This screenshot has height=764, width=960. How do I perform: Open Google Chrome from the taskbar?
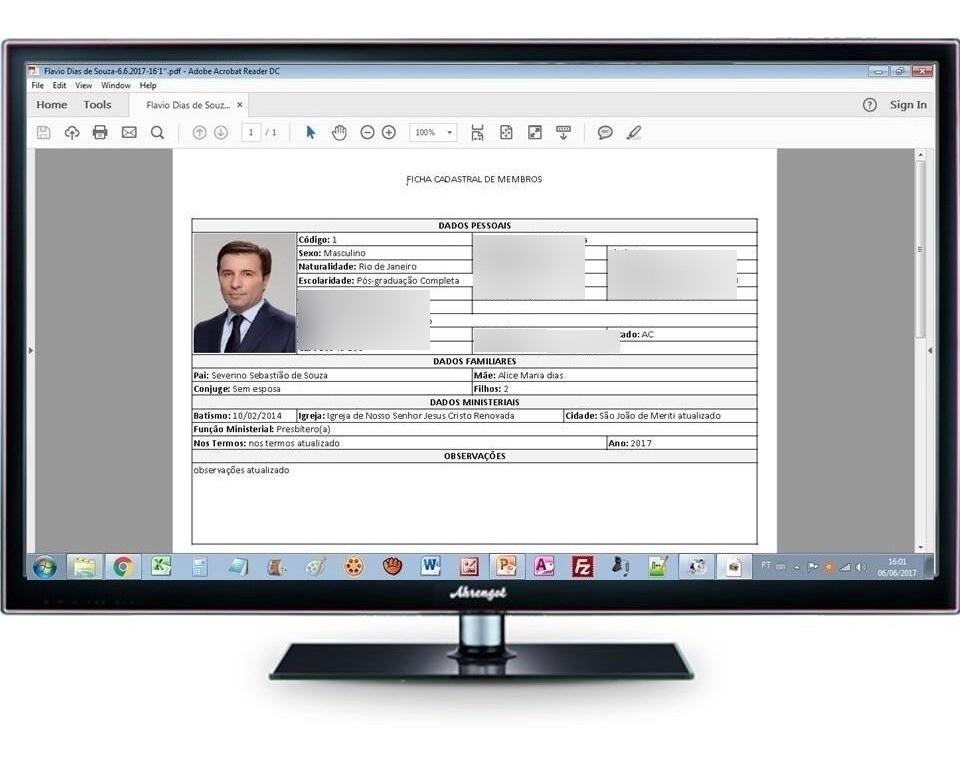tap(123, 567)
